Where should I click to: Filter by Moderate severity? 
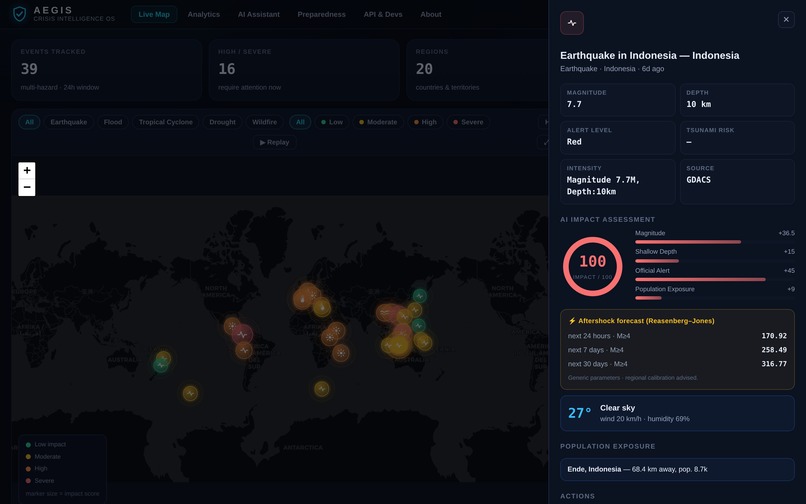[378, 122]
